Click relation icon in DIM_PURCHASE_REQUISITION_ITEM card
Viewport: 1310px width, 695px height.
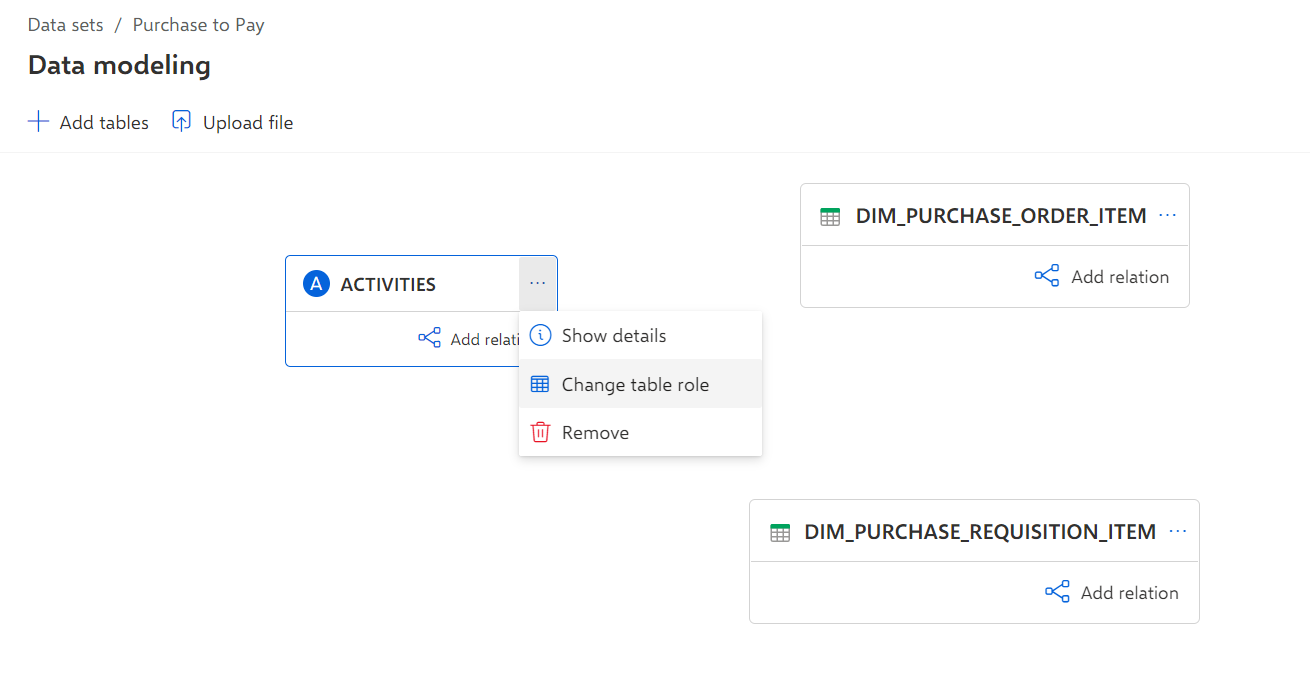pyautogui.click(x=1057, y=592)
